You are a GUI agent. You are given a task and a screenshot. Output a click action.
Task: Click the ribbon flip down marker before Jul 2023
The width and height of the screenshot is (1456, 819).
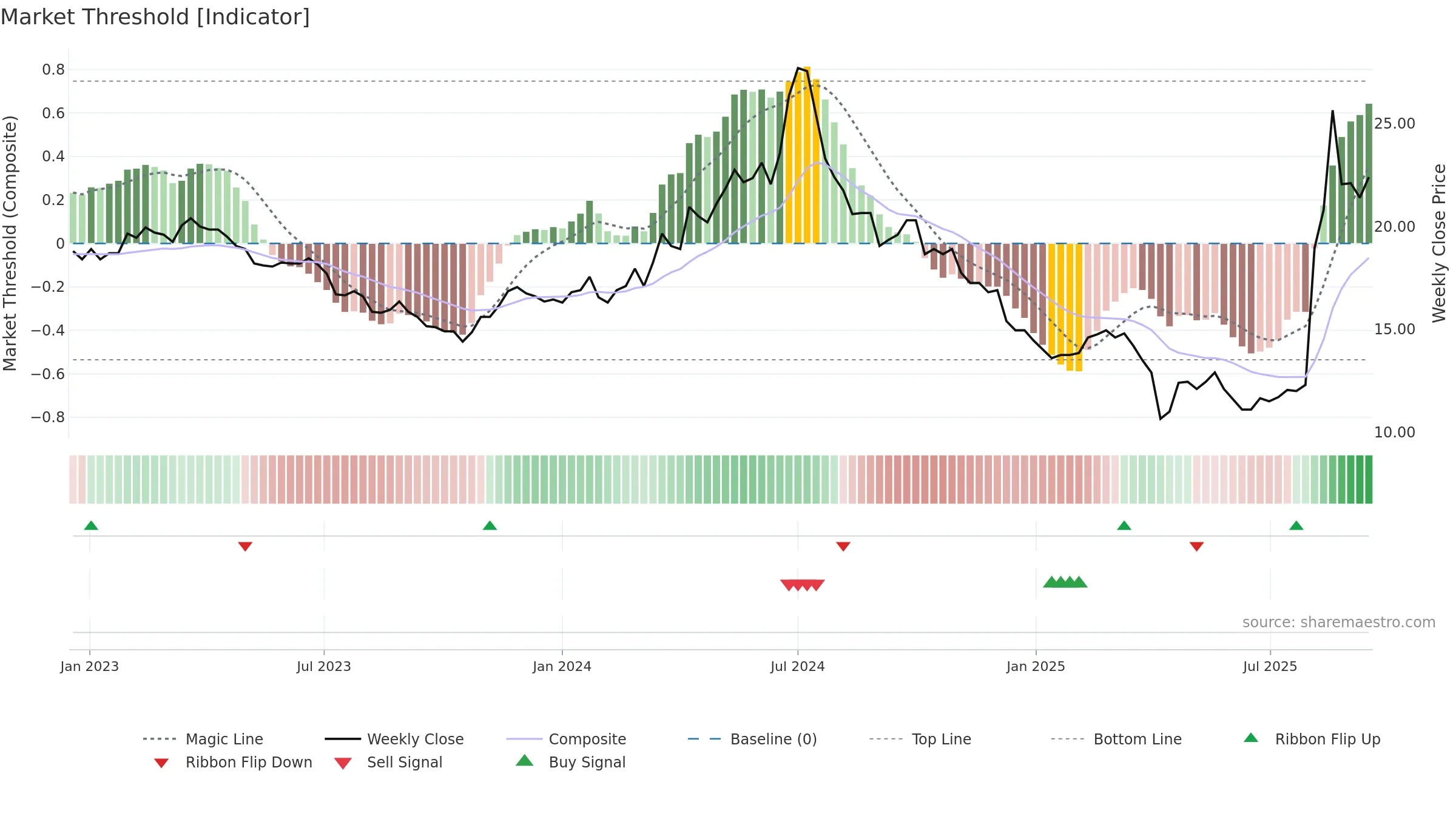pos(245,547)
